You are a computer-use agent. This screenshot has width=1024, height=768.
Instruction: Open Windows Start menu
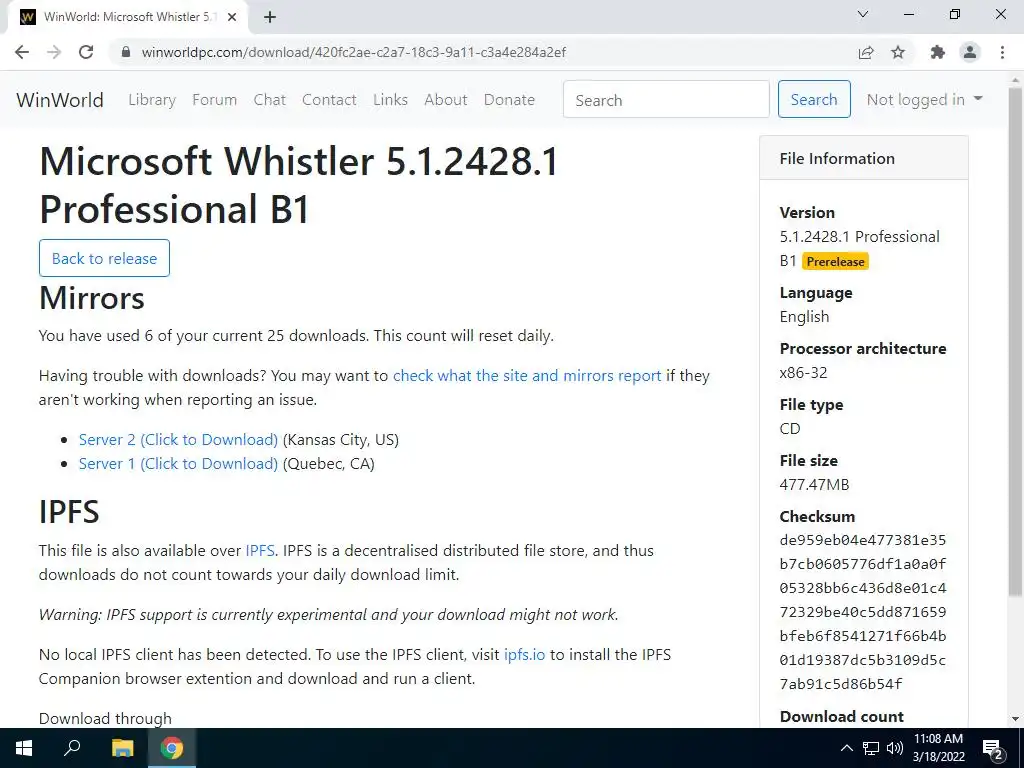click(x=24, y=748)
